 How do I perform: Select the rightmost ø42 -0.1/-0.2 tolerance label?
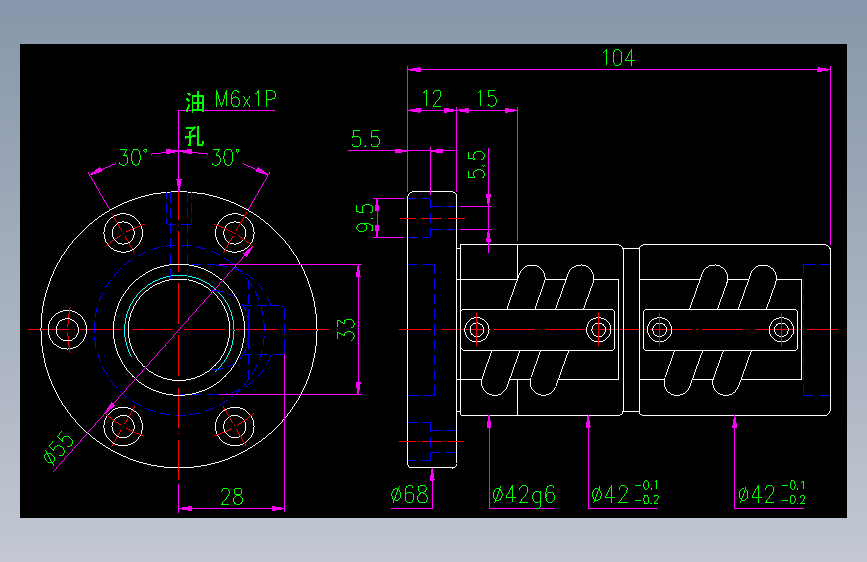pyautogui.click(x=771, y=493)
